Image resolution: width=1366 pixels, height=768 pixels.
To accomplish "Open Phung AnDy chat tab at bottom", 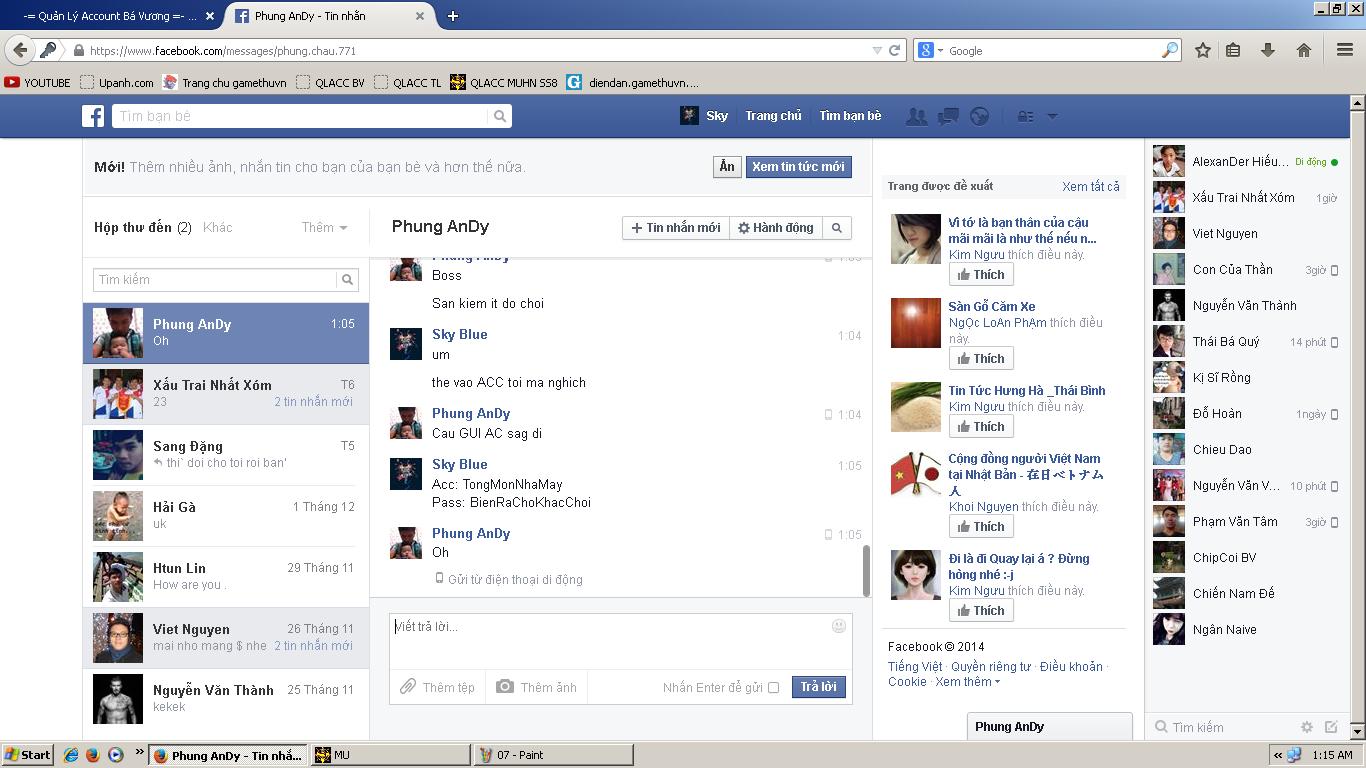I will [1049, 727].
